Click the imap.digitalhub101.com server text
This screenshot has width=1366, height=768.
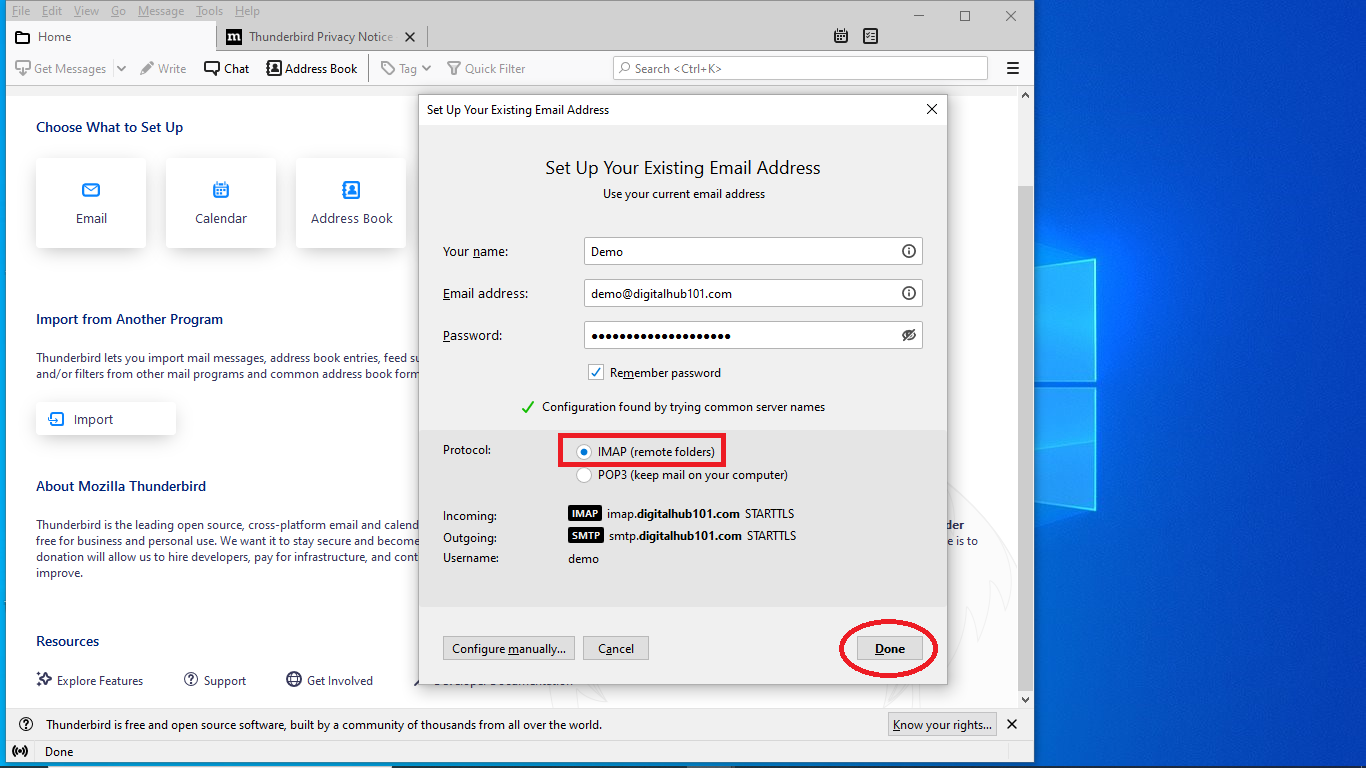[x=673, y=513]
